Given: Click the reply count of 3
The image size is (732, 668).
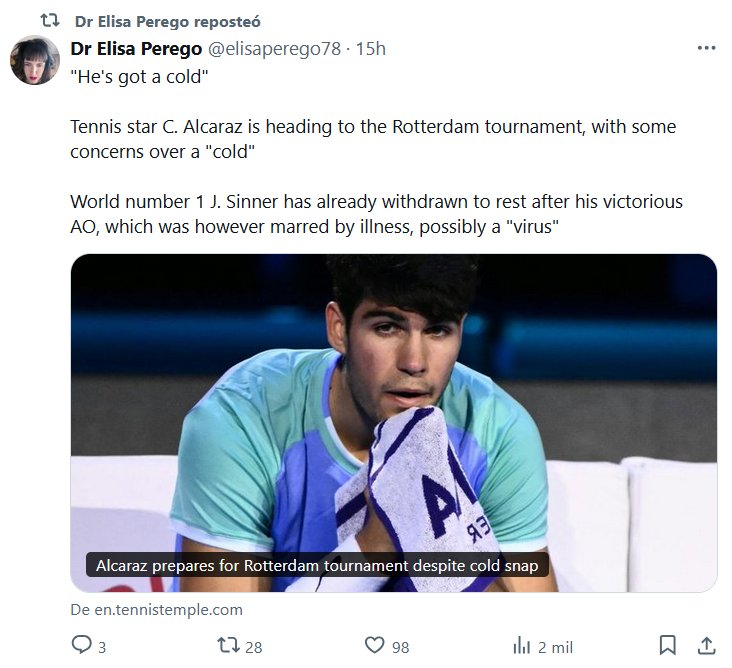Looking at the screenshot, I should (102, 647).
